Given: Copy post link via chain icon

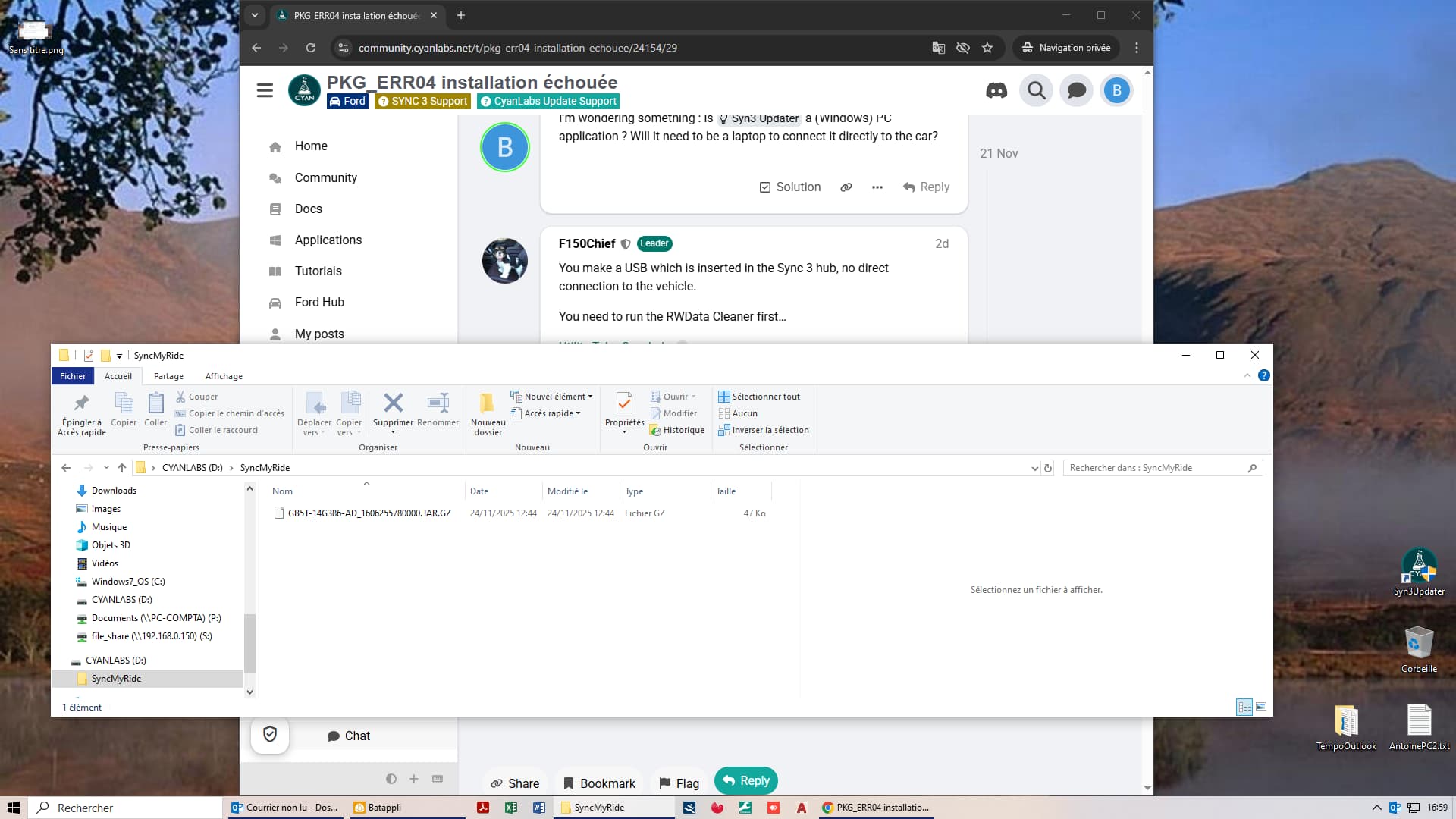Looking at the screenshot, I should (x=846, y=187).
